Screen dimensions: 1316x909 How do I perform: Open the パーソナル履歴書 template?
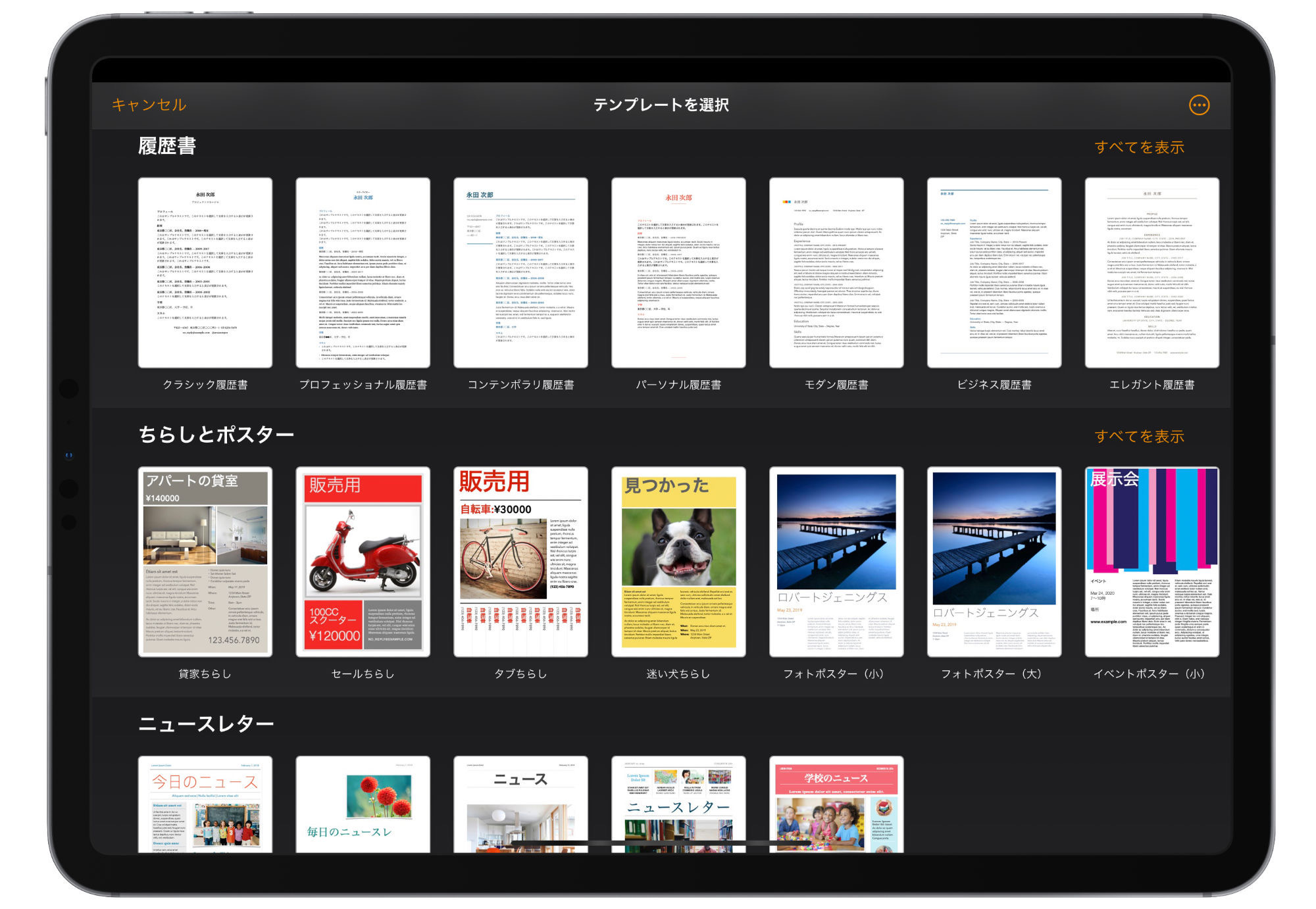(678, 273)
